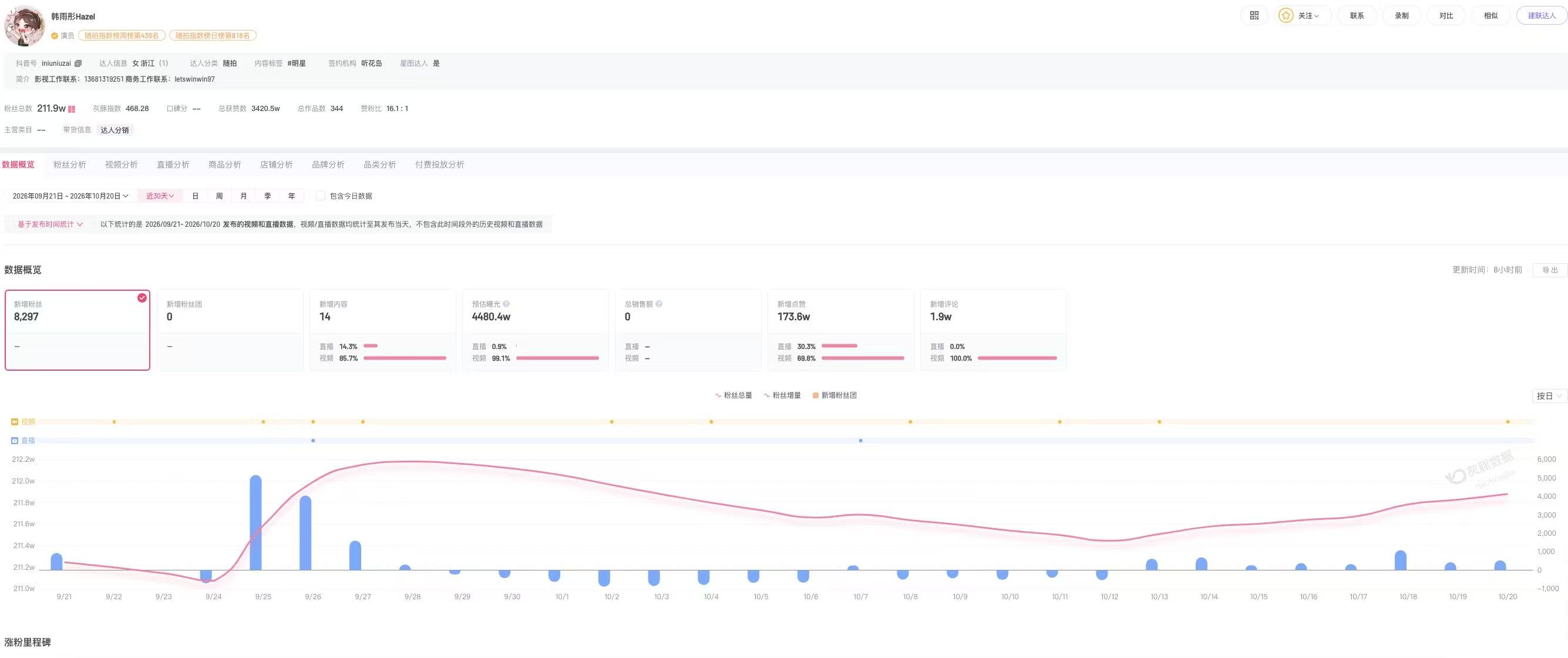Select the 年 period option

click(x=291, y=196)
